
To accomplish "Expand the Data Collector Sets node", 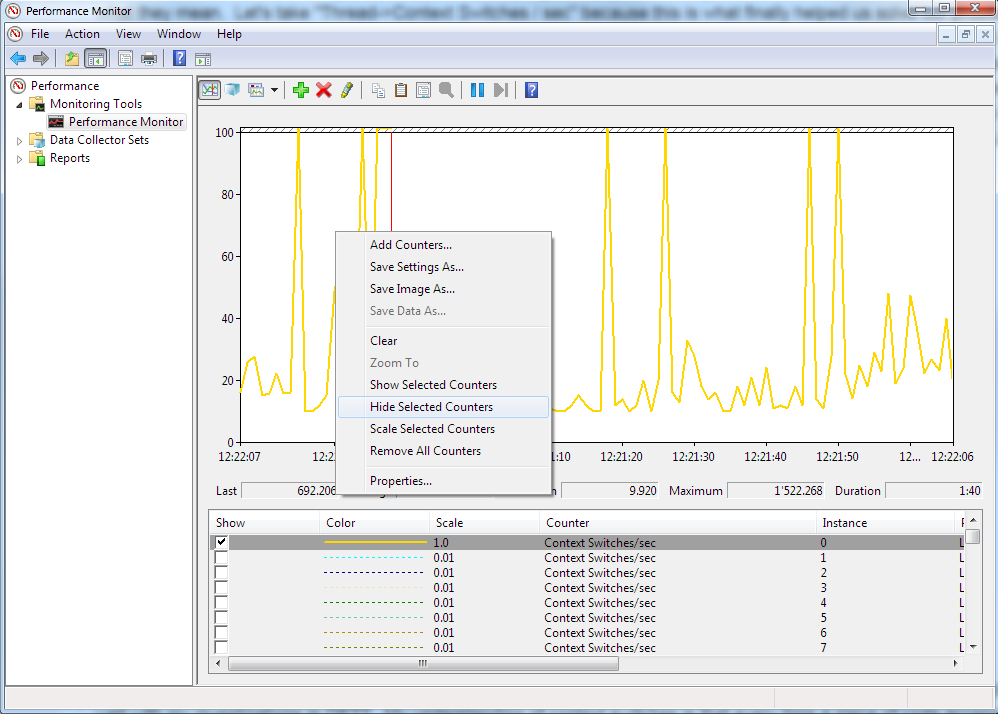I will (x=19, y=141).
